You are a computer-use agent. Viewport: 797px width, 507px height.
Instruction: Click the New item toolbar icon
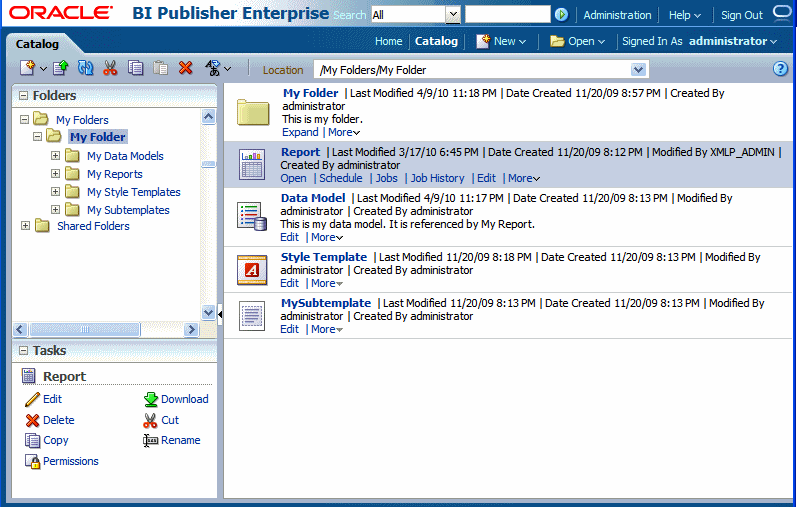pyautogui.click(x=27, y=68)
